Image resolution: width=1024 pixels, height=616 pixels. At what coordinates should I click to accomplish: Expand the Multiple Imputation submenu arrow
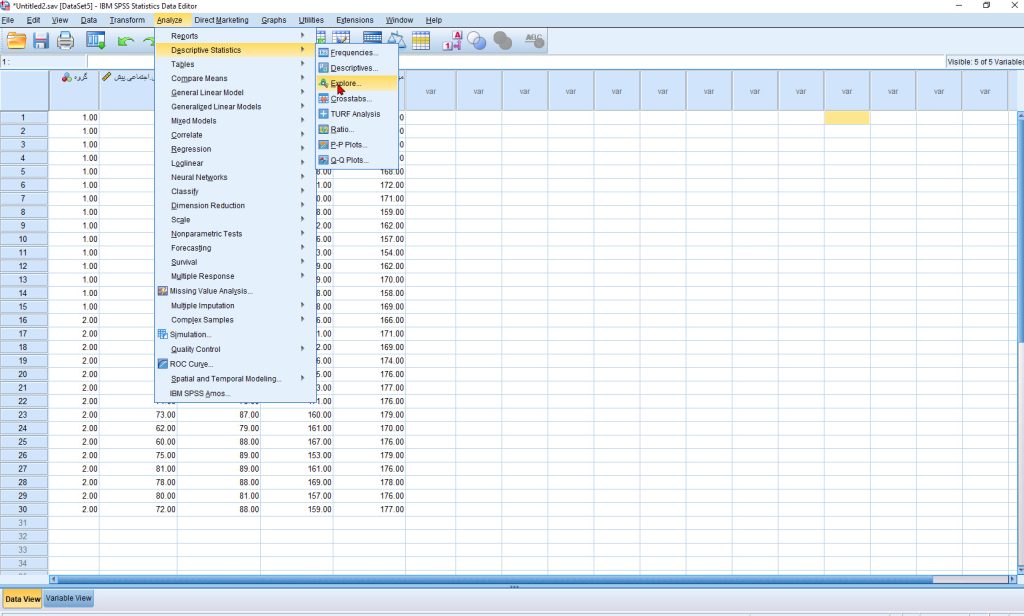pos(302,305)
